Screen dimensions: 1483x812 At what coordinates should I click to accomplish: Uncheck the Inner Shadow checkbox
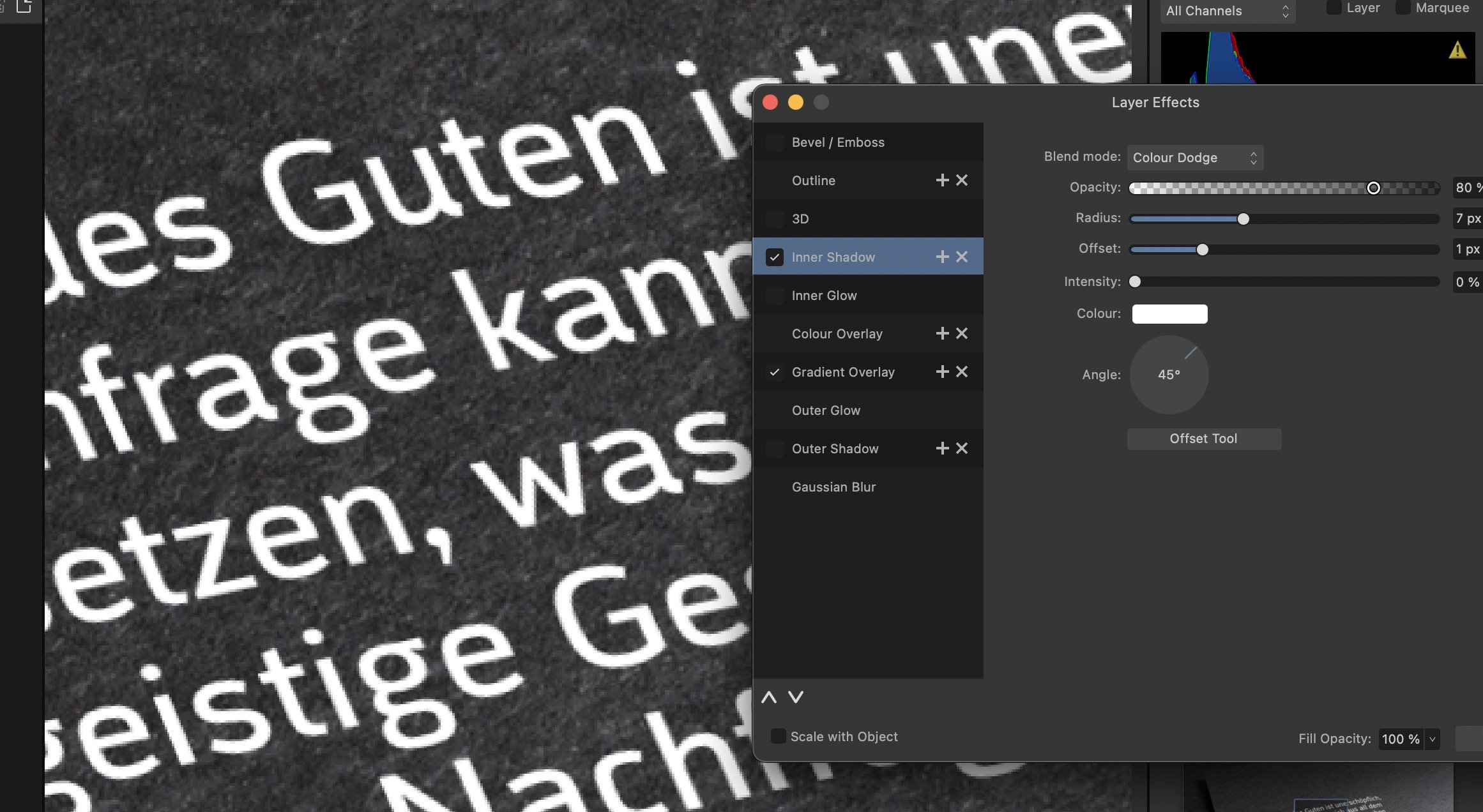[775, 257]
